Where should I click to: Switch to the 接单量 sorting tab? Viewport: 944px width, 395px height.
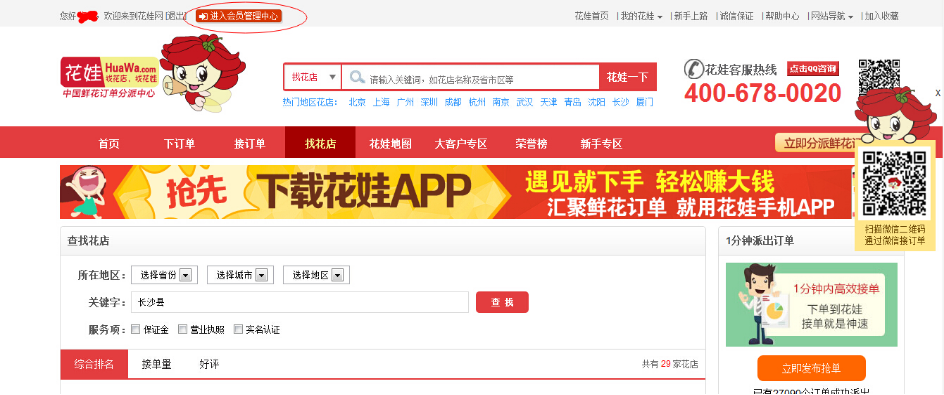(x=157, y=364)
